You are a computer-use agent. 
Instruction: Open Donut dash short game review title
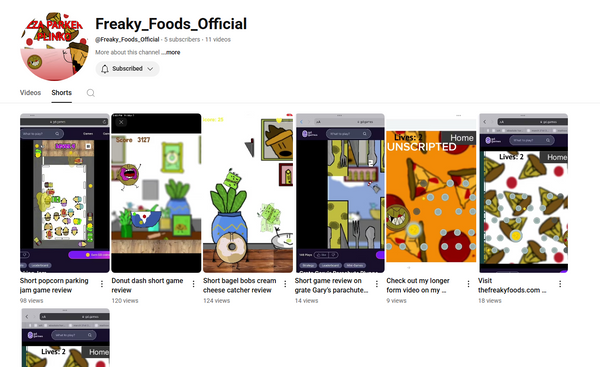point(147,285)
